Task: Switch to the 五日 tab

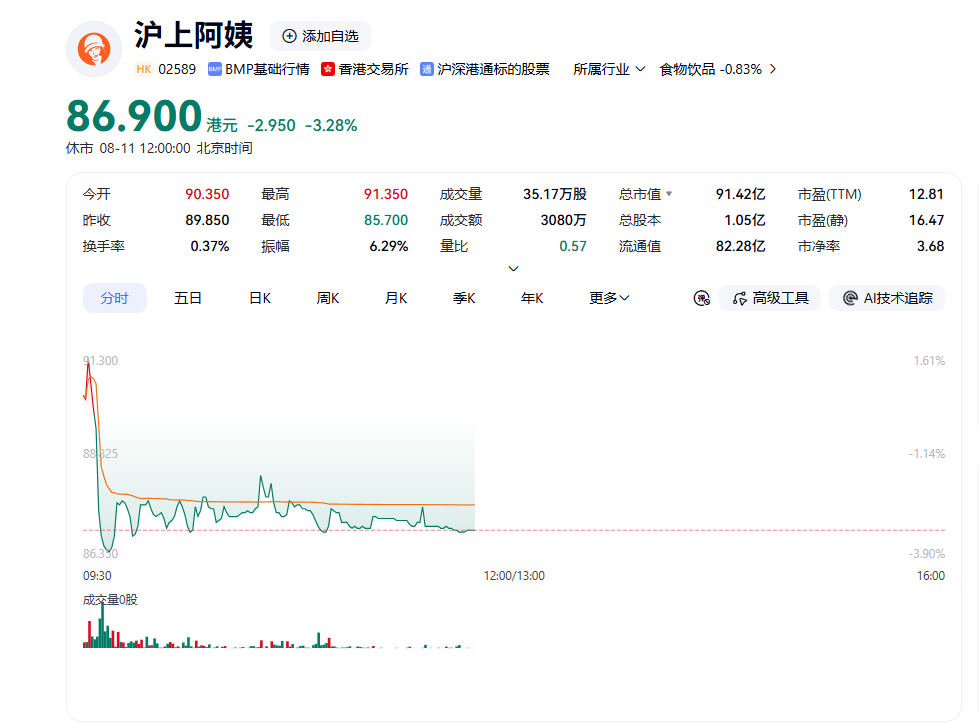Action: [x=188, y=298]
